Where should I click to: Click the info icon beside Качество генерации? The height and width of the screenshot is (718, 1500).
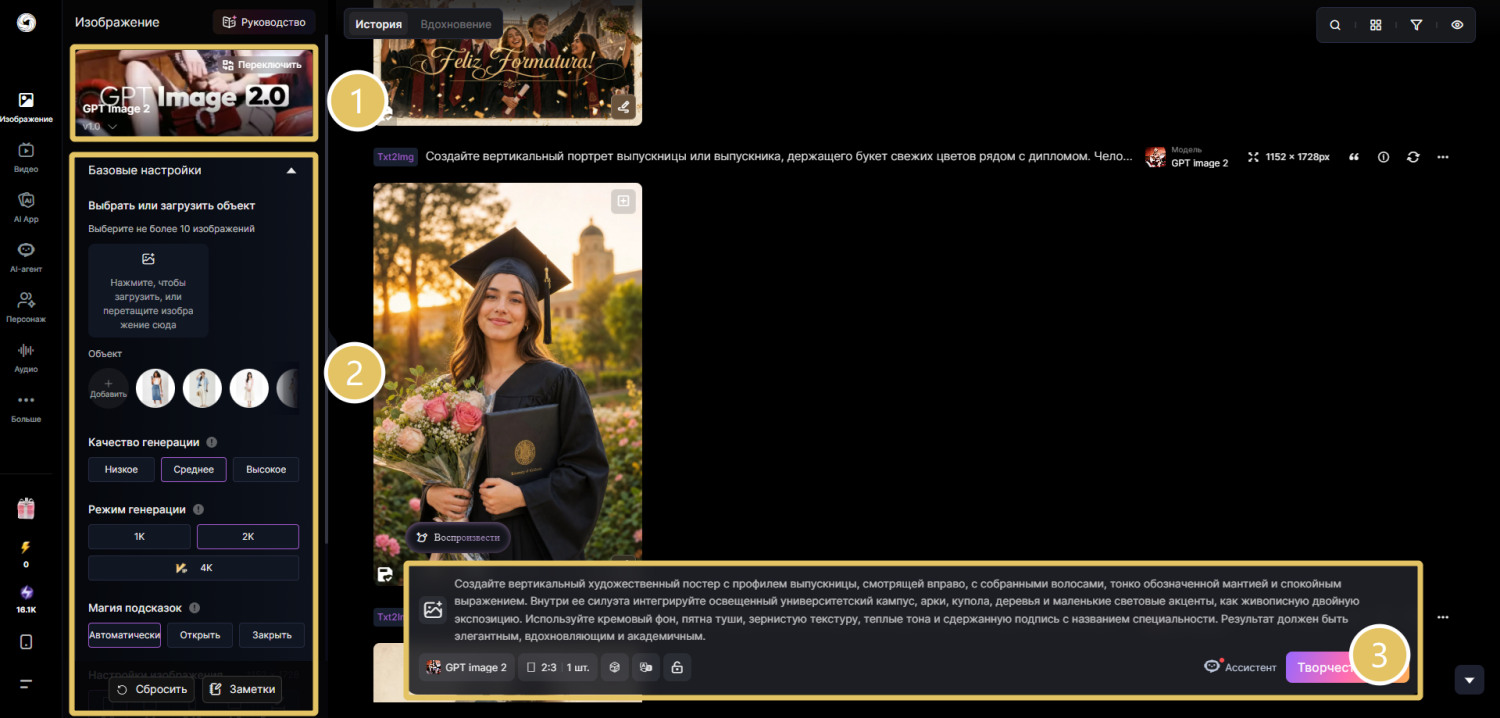212,442
